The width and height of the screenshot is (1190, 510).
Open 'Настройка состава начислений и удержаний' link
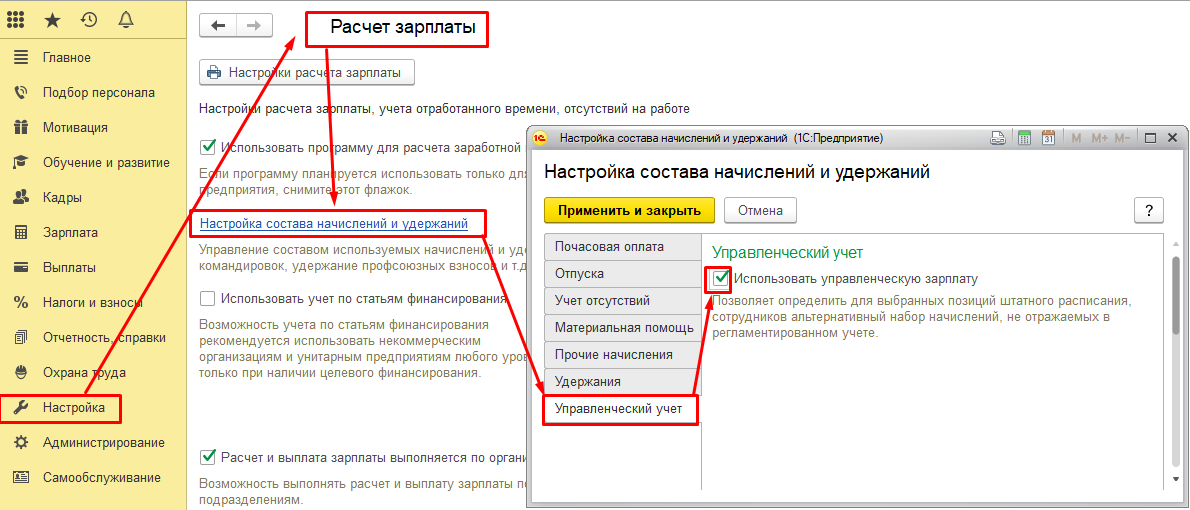click(334, 222)
